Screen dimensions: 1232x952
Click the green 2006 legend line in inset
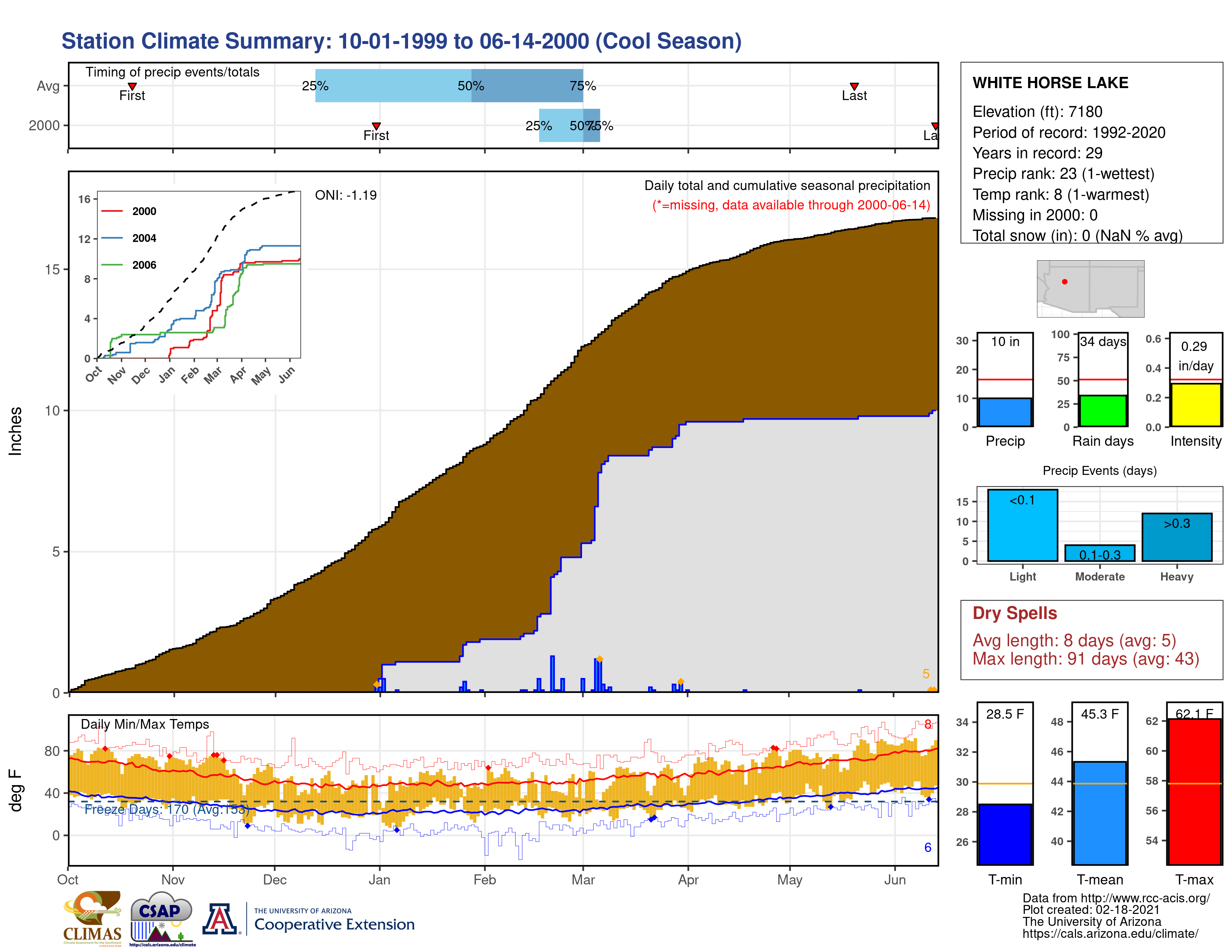[112, 265]
